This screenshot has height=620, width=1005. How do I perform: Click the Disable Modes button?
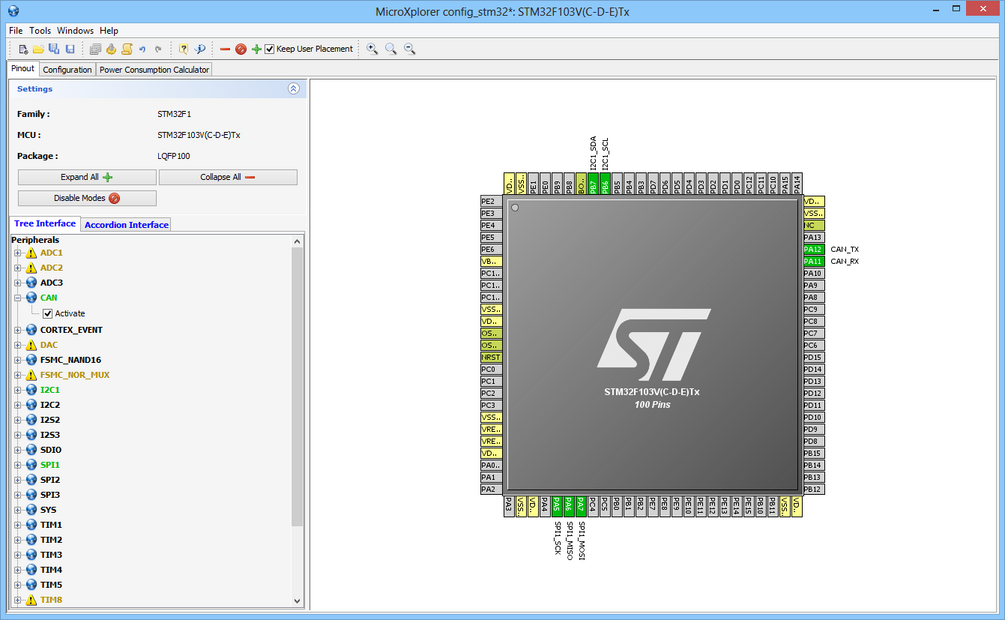pyautogui.click(x=87, y=198)
